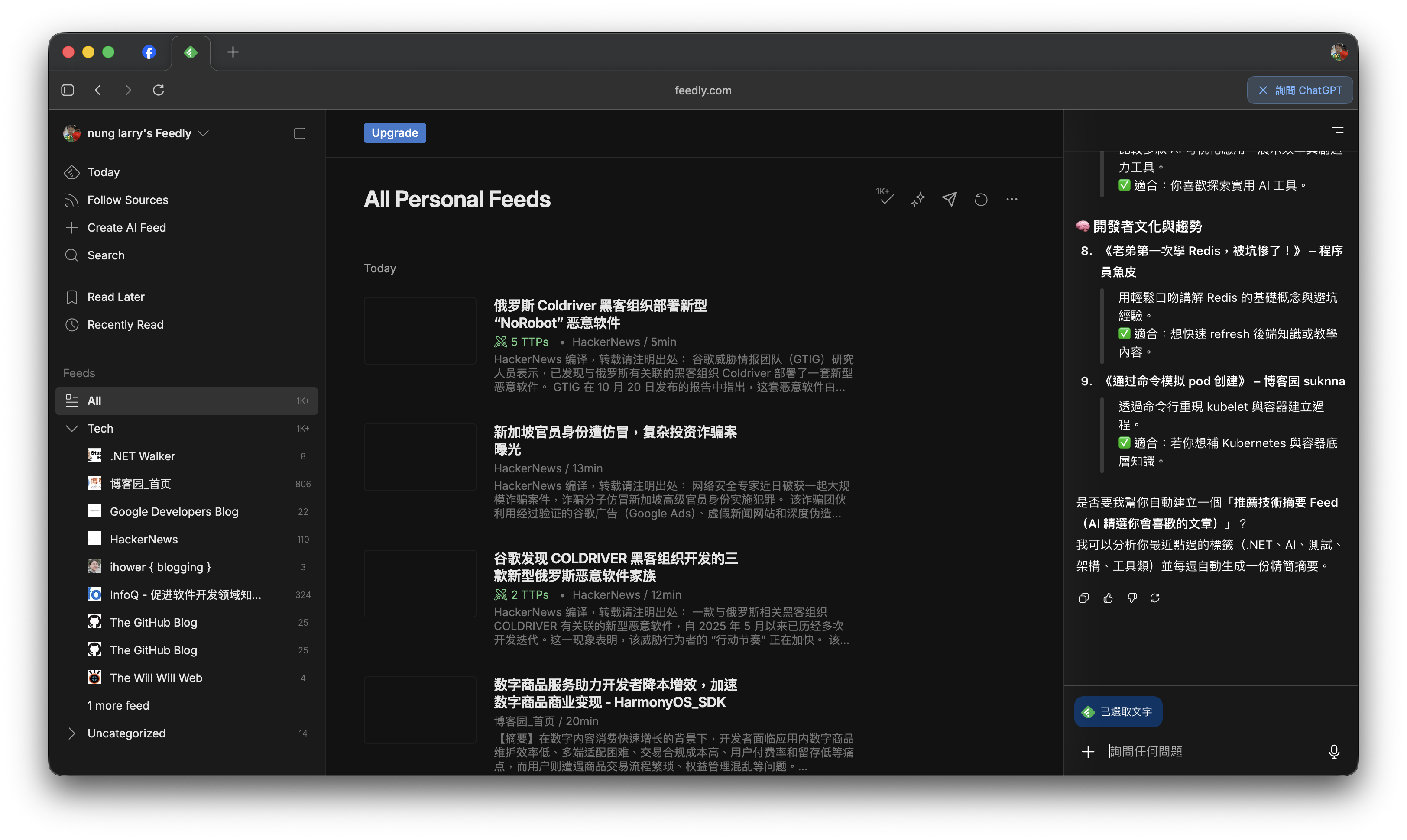Collapse the Tech feeds folder
The height and width of the screenshot is (840, 1407).
point(72,429)
